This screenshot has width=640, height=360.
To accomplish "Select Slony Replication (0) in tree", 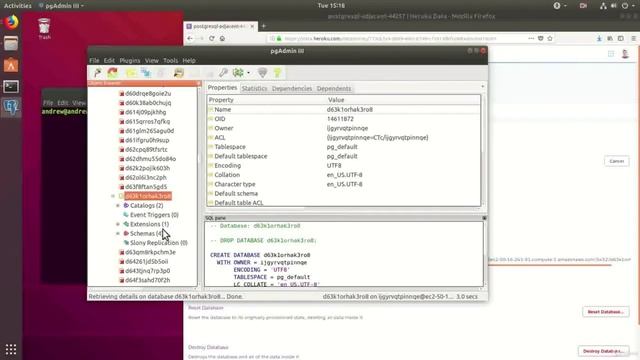I will point(158,243).
